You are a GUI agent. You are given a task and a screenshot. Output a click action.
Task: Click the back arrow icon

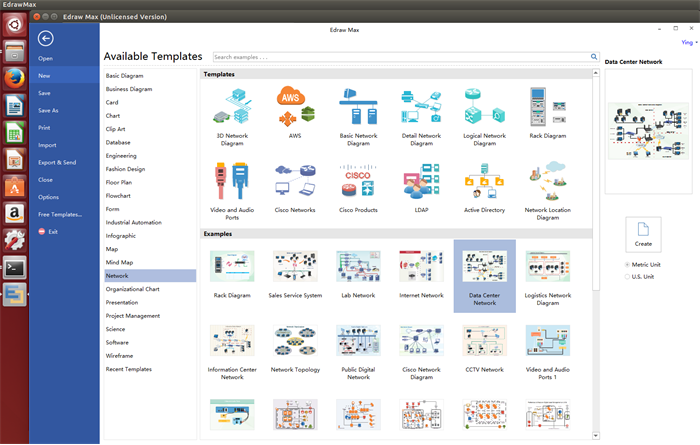point(46,39)
